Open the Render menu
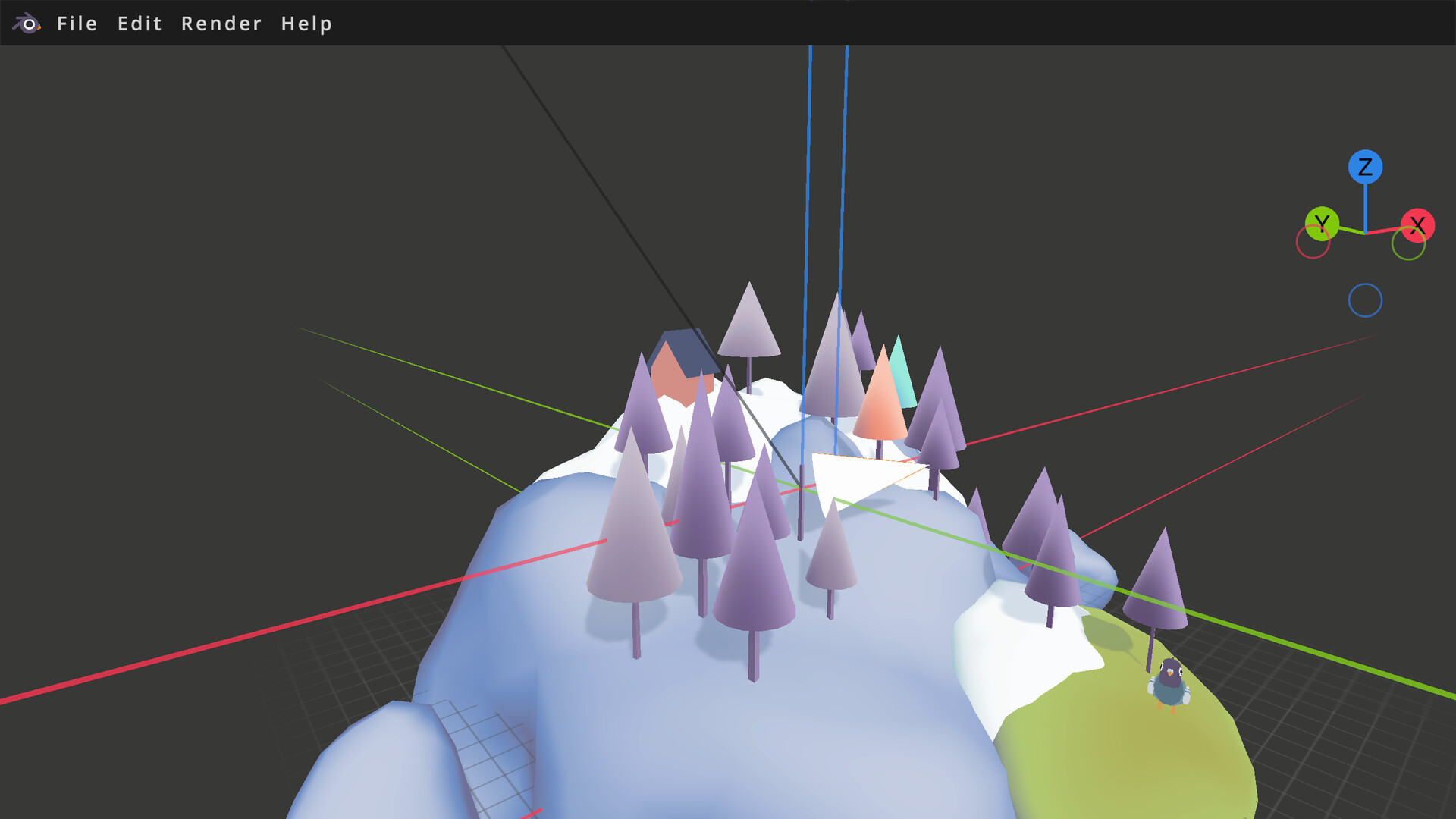The width and height of the screenshot is (1456, 819). (221, 24)
